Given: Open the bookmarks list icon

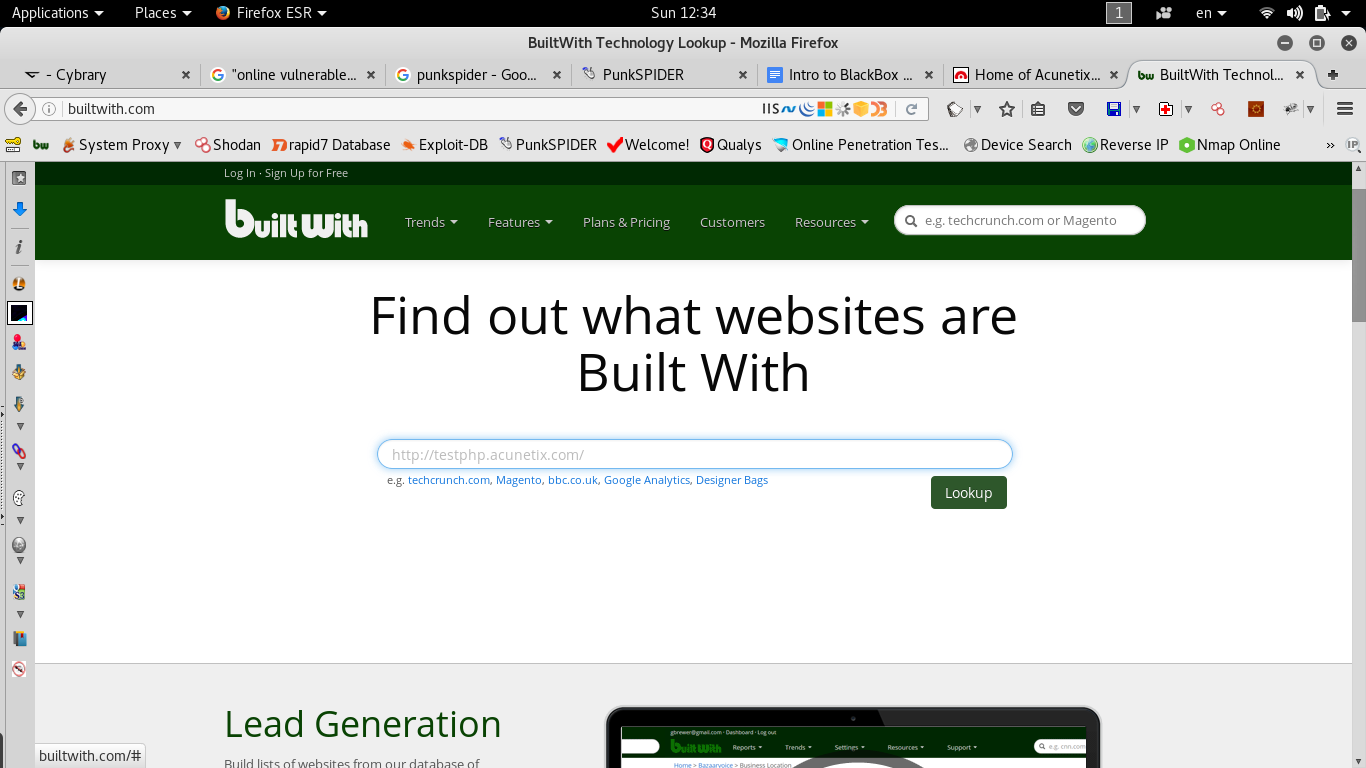Looking at the screenshot, I should (x=1038, y=109).
